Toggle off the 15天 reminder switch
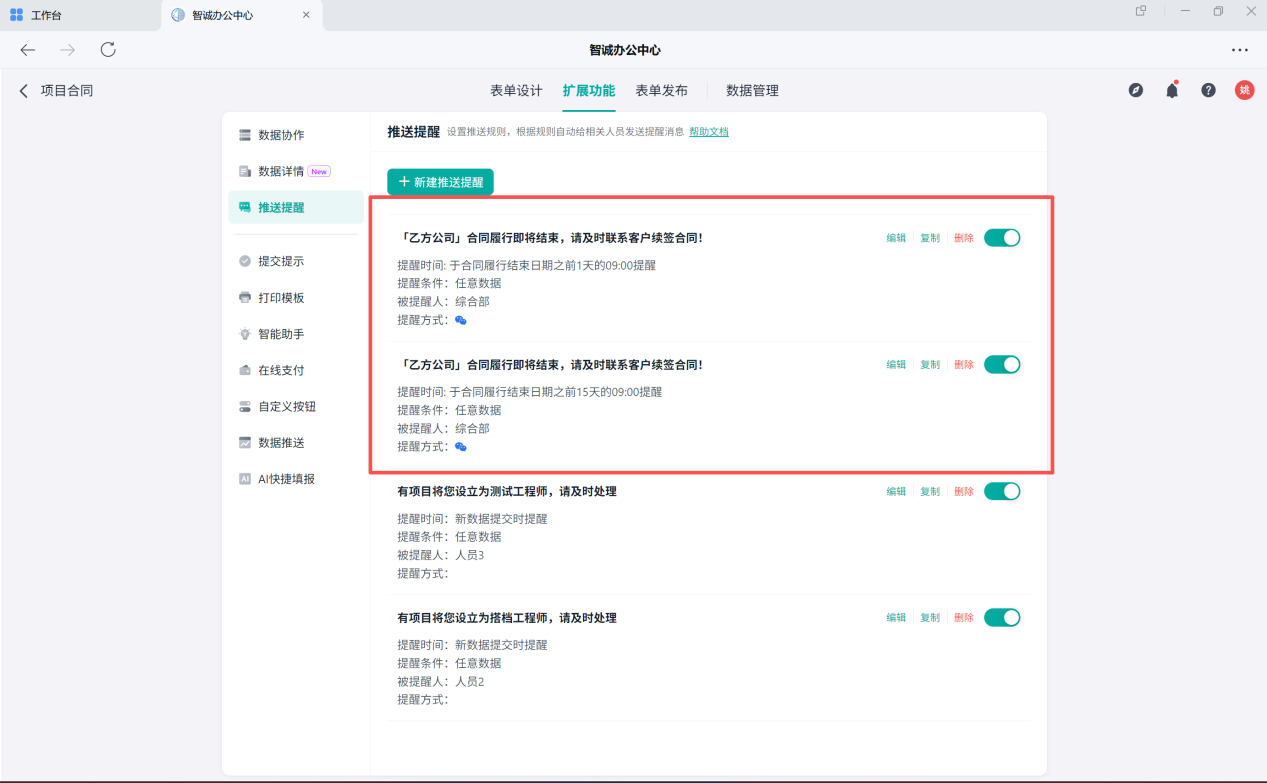1267x783 pixels. click(x=1002, y=364)
